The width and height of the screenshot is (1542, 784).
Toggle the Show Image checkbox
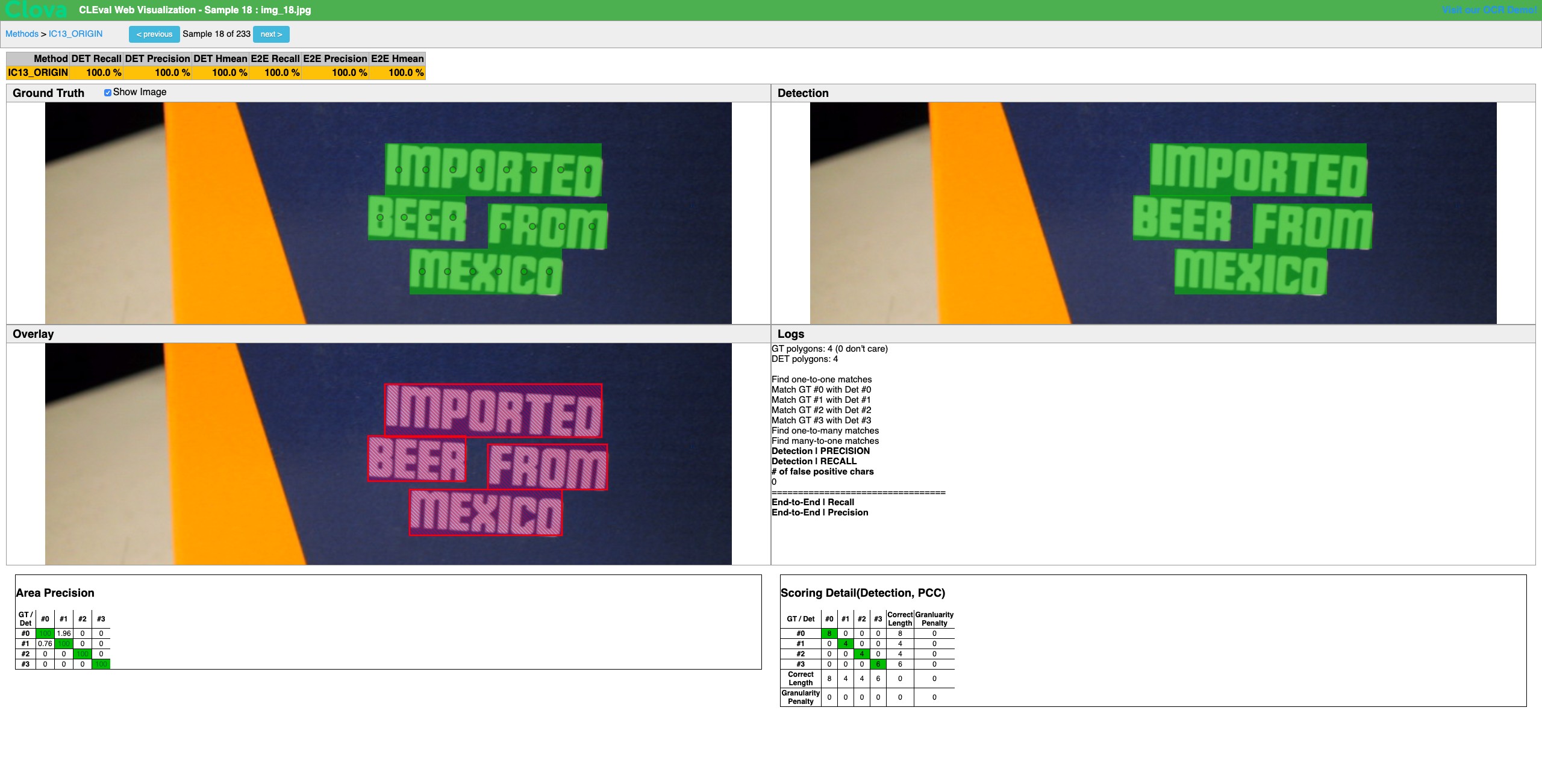[x=108, y=93]
